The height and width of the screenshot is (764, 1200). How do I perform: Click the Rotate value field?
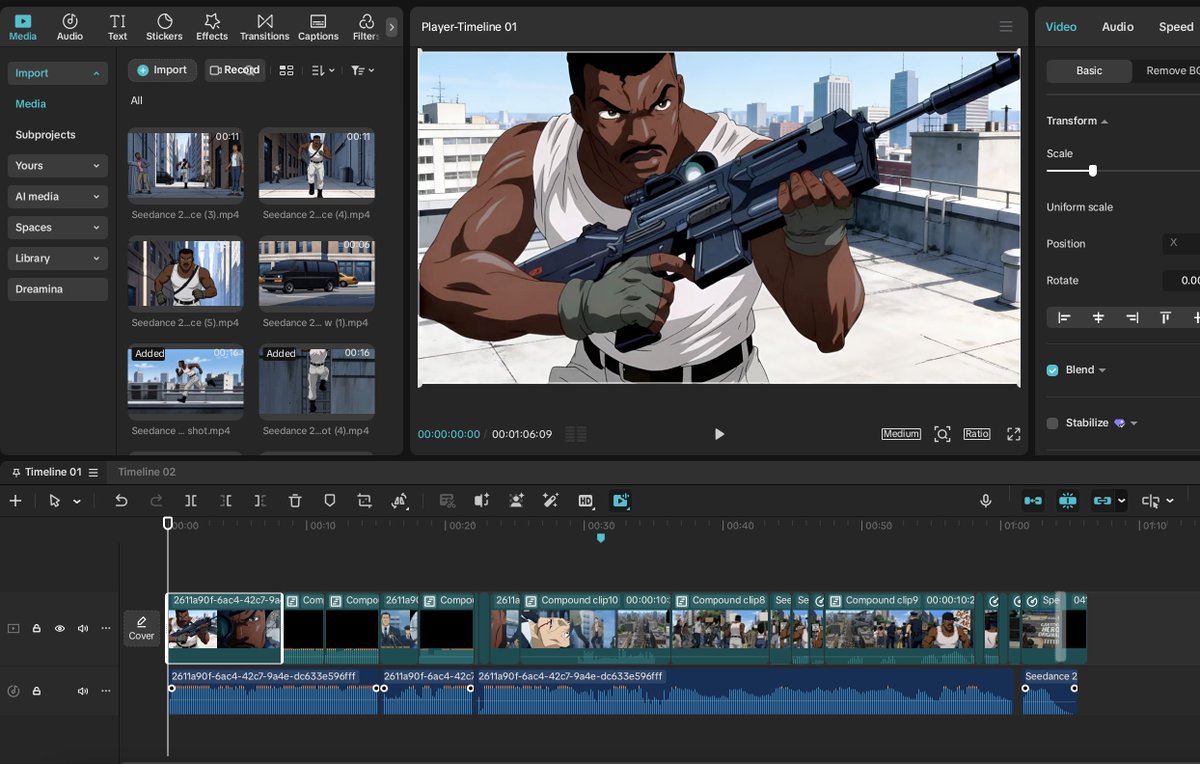1182,281
